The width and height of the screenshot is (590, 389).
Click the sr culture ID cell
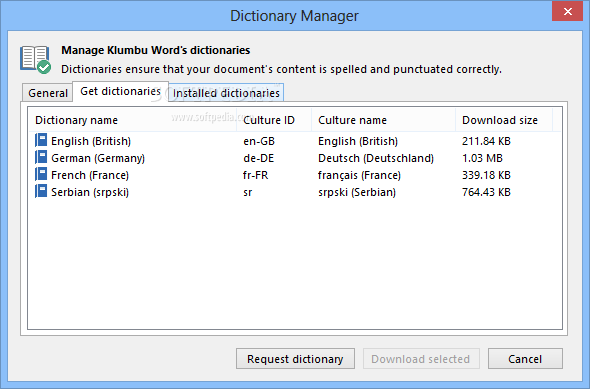pos(248,192)
